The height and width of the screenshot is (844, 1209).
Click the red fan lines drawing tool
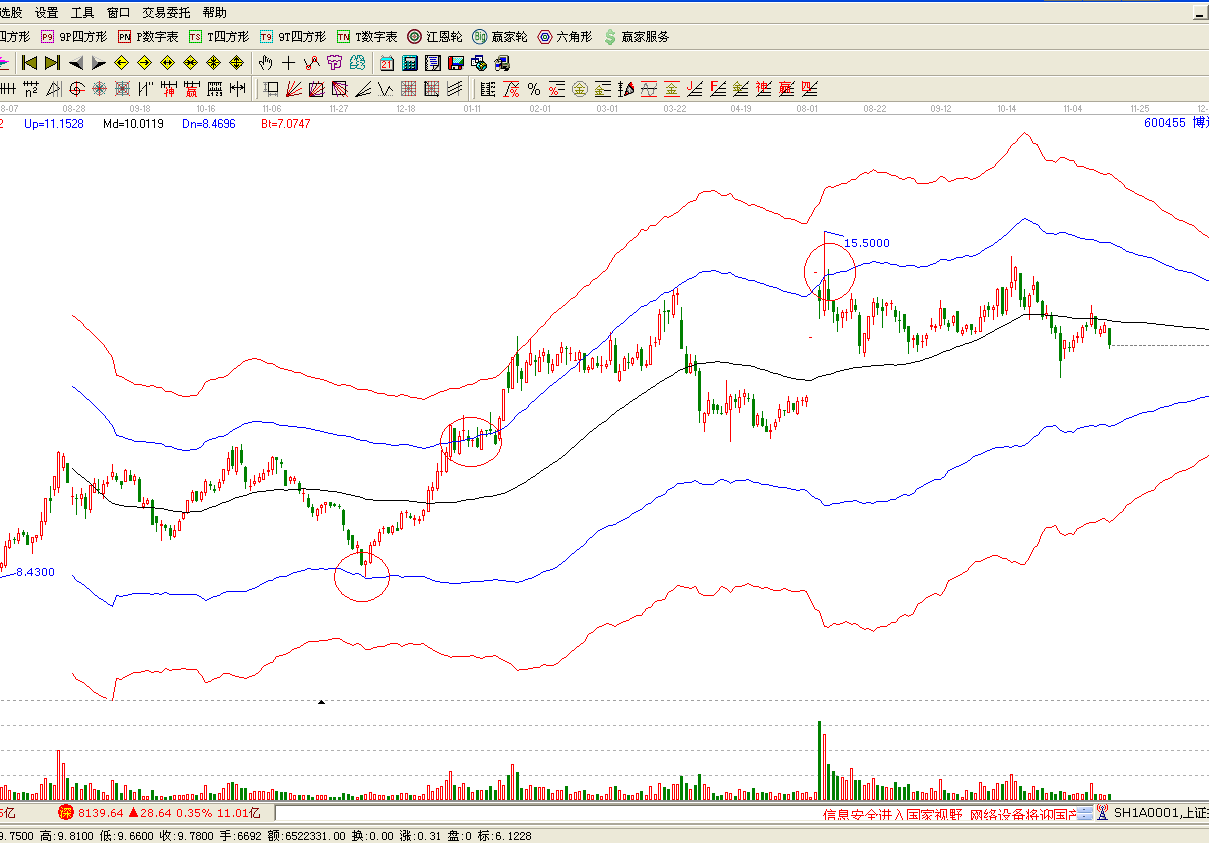(293, 89)
